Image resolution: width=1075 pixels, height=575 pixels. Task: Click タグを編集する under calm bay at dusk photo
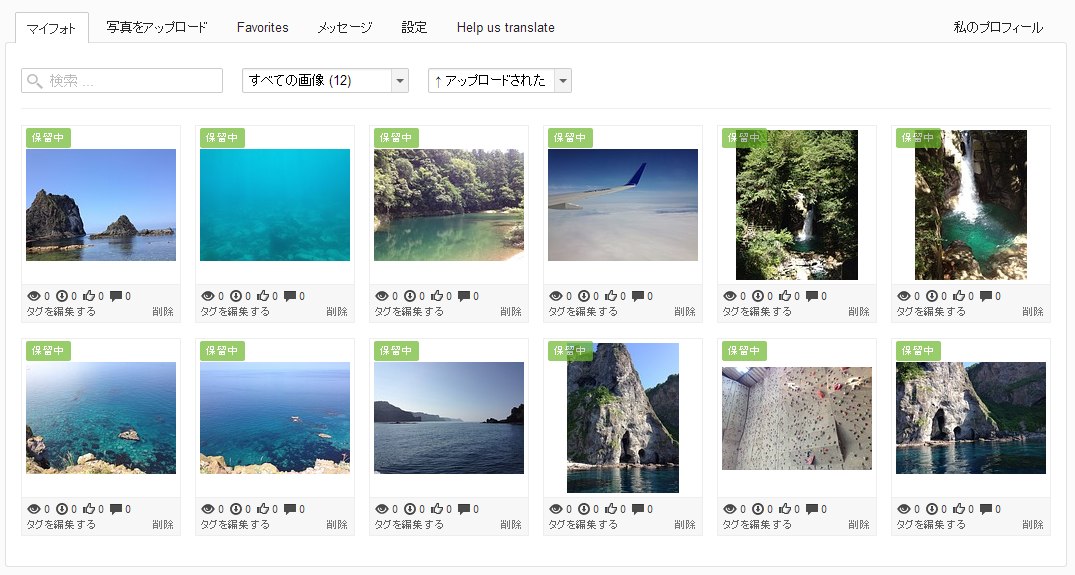[409, 525]
